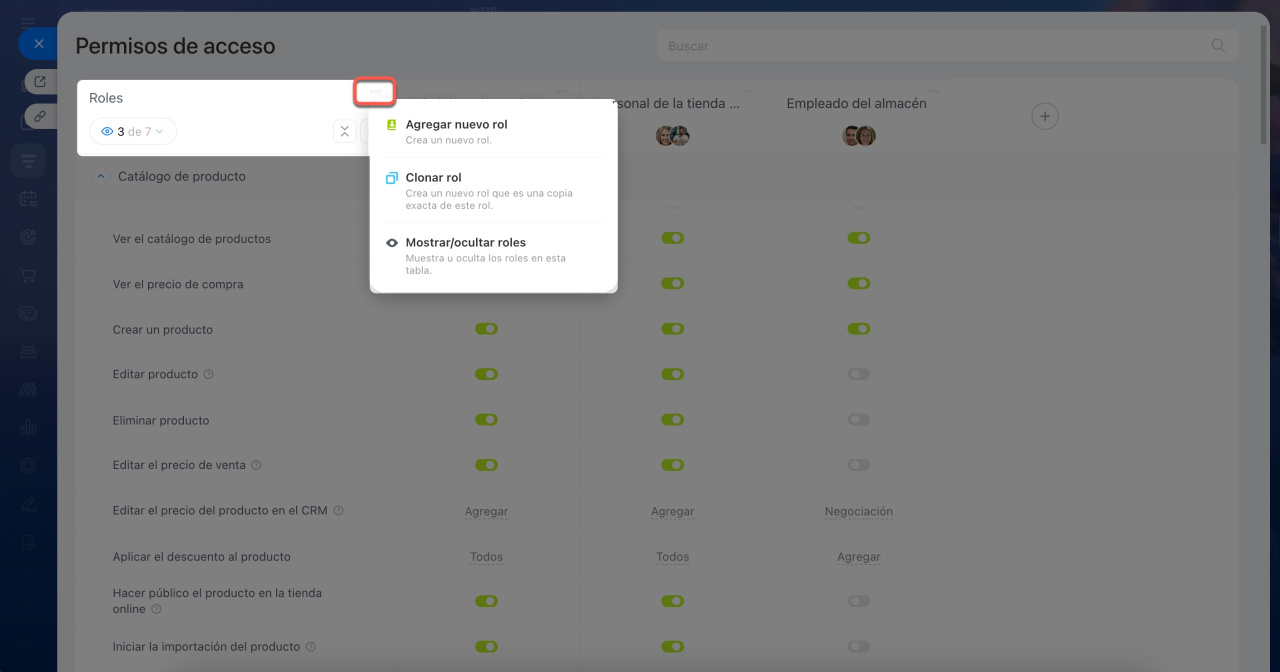Toggle Ver el precio de compra for Empleado del almacén
The image size is (1280, 672).
[x=858, y=284]
